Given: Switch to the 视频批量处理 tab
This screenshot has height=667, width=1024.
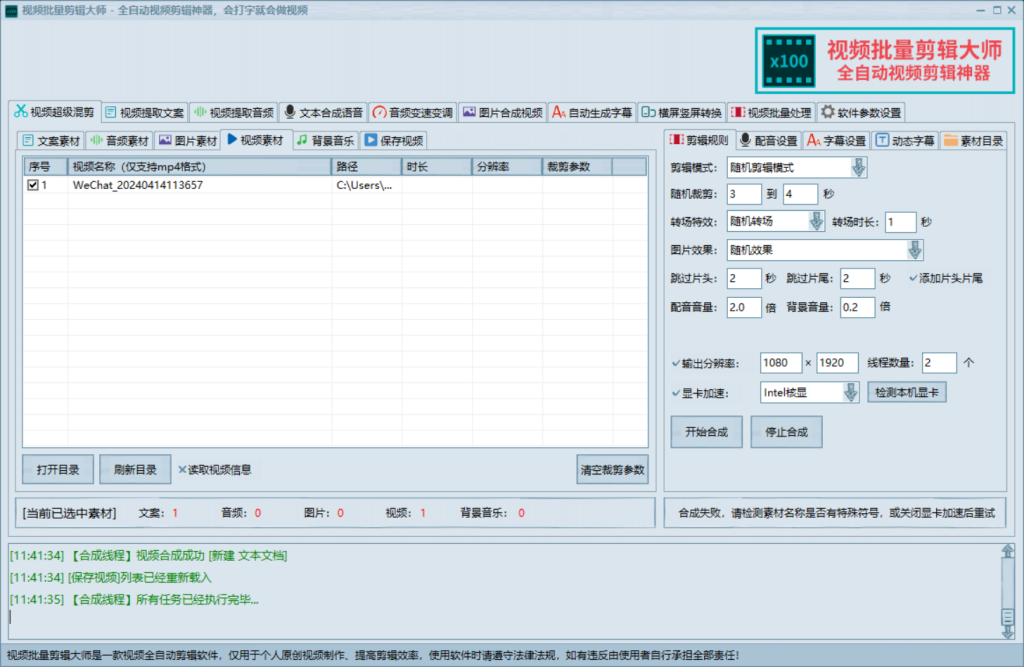Looking at the screenshot, I should pyautogui.click(x=771, y=112).
